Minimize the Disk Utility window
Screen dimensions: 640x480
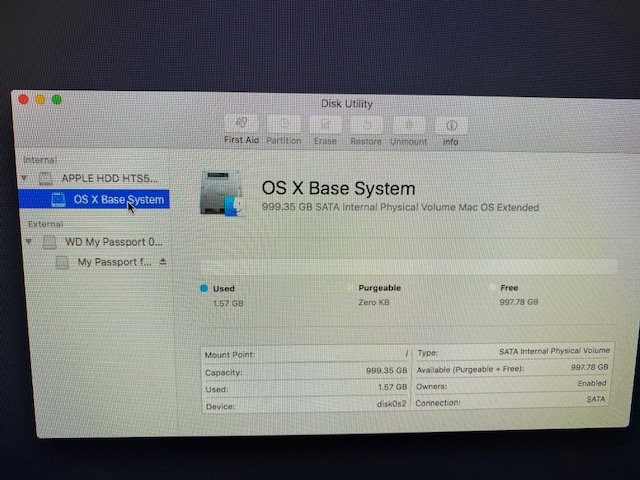click(40, 99)
